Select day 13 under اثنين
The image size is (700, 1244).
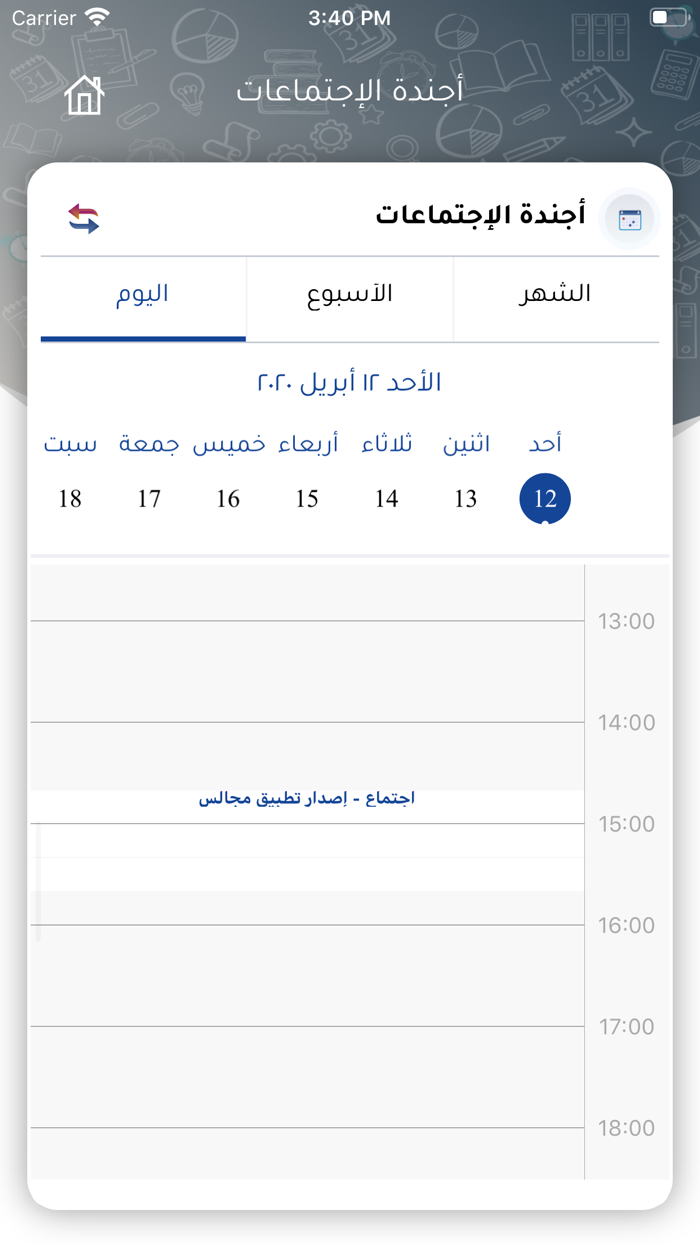[x=465, y=498]
